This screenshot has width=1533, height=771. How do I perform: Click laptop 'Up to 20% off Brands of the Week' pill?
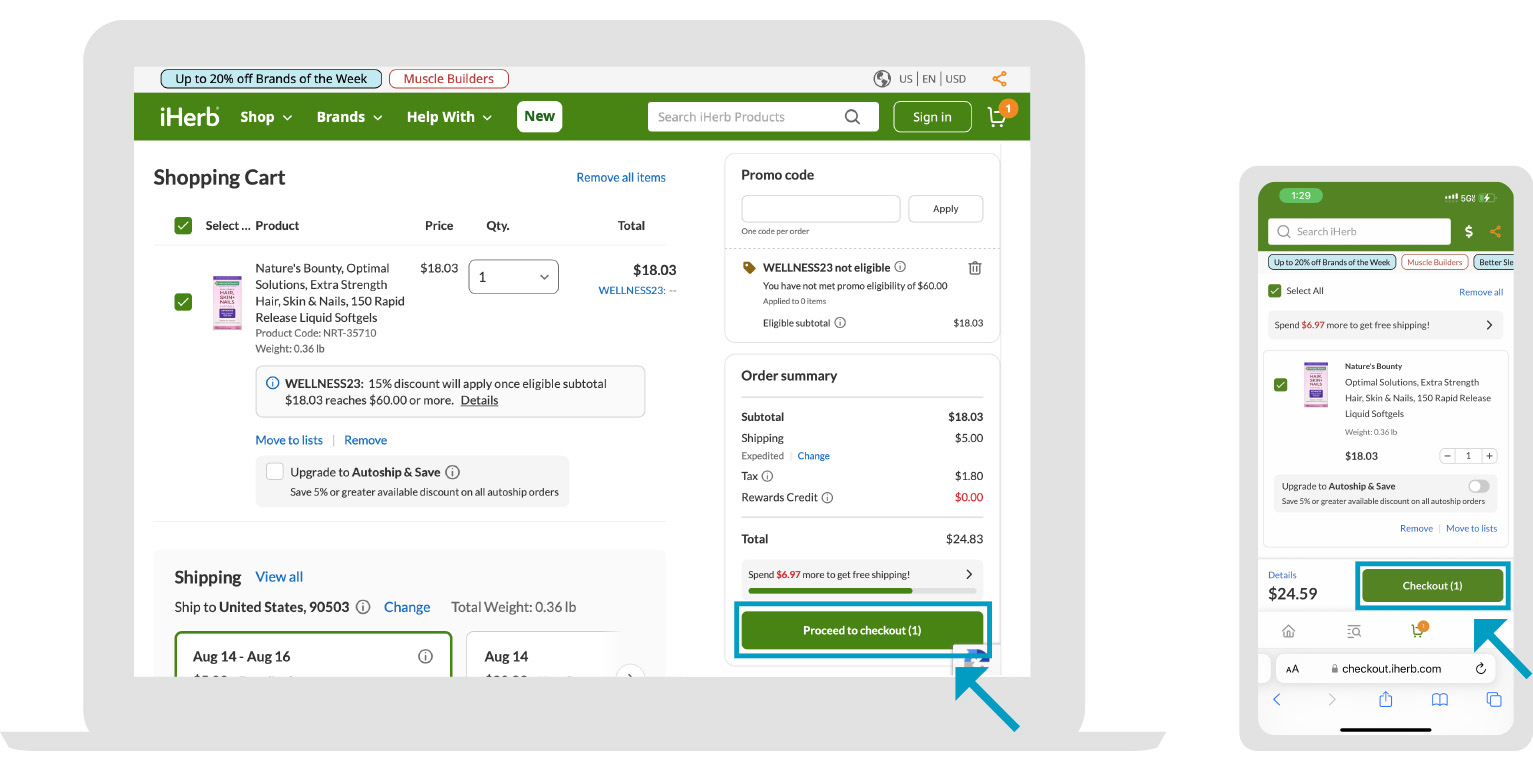pyautogui.click(x=271, y=79)
